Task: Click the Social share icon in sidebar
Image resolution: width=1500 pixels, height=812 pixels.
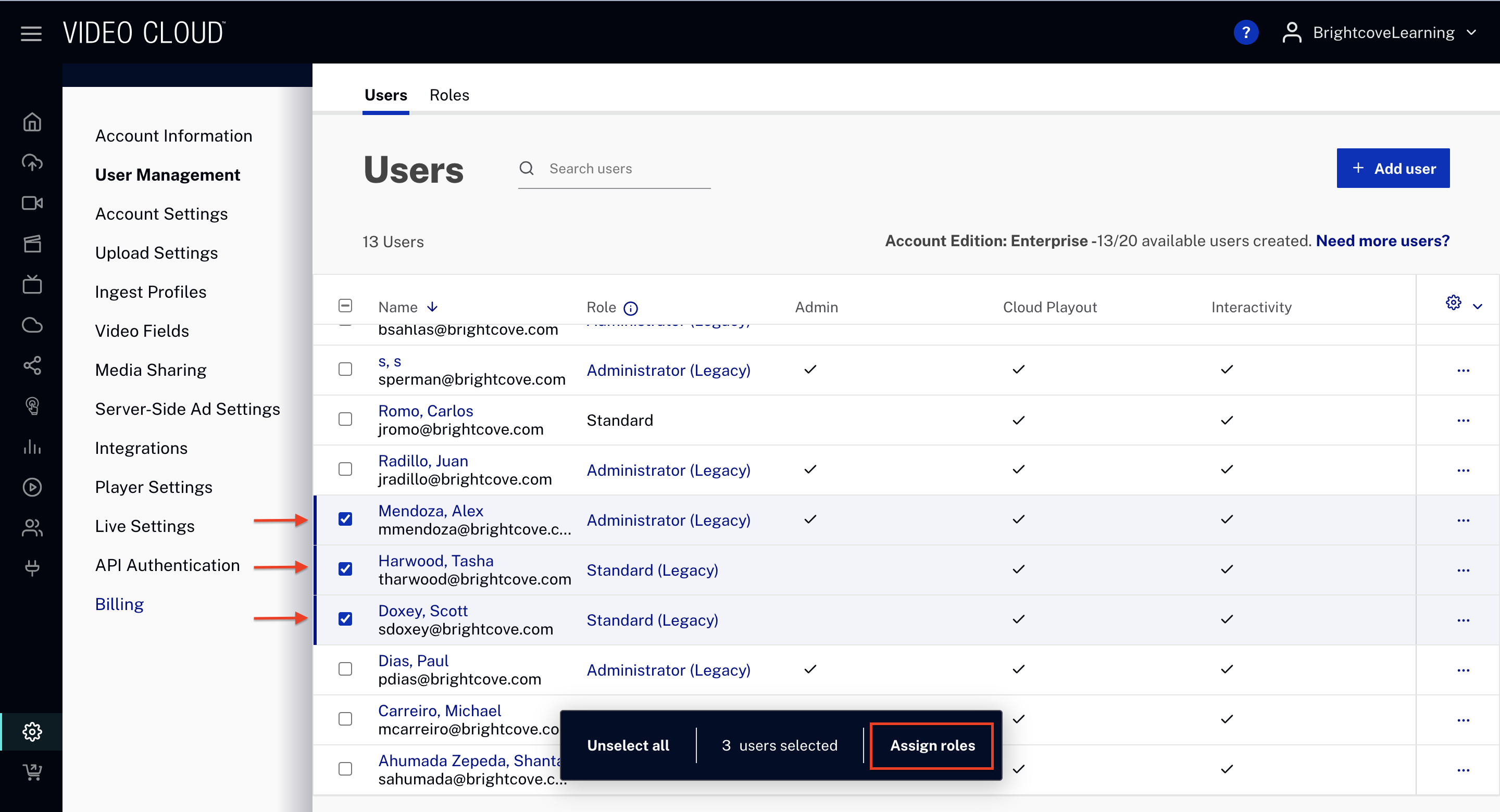Action: click(x=32, y=365)
